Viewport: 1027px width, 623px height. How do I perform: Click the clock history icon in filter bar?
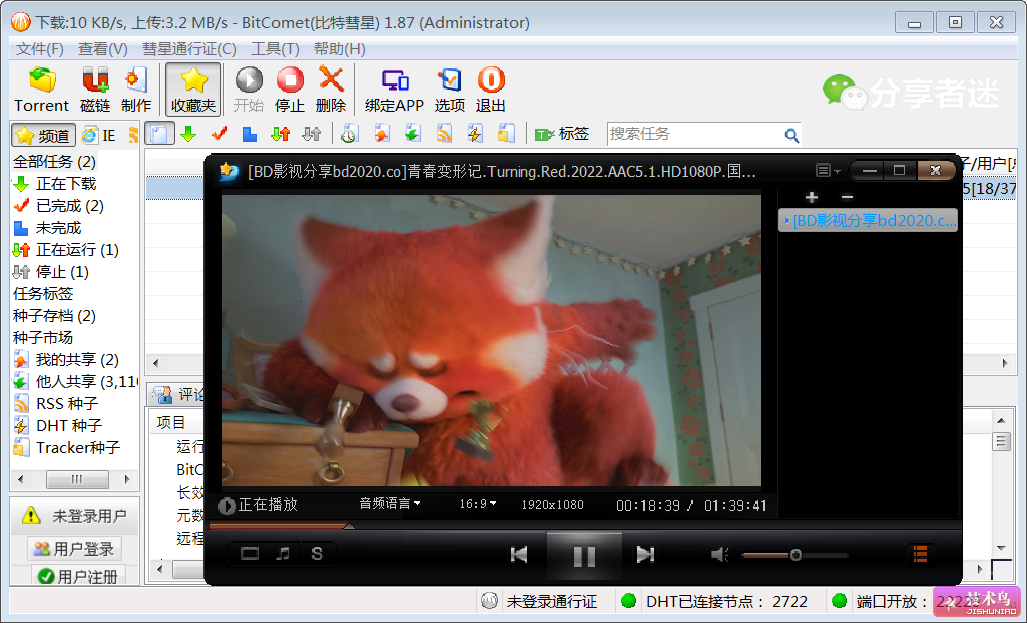coord(349,134)
